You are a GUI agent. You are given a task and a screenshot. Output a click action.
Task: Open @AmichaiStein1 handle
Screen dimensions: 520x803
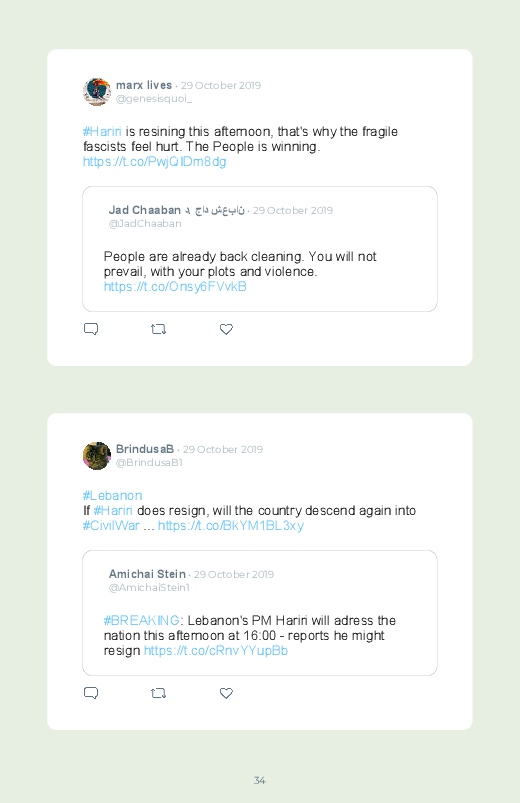click(149, 588)
